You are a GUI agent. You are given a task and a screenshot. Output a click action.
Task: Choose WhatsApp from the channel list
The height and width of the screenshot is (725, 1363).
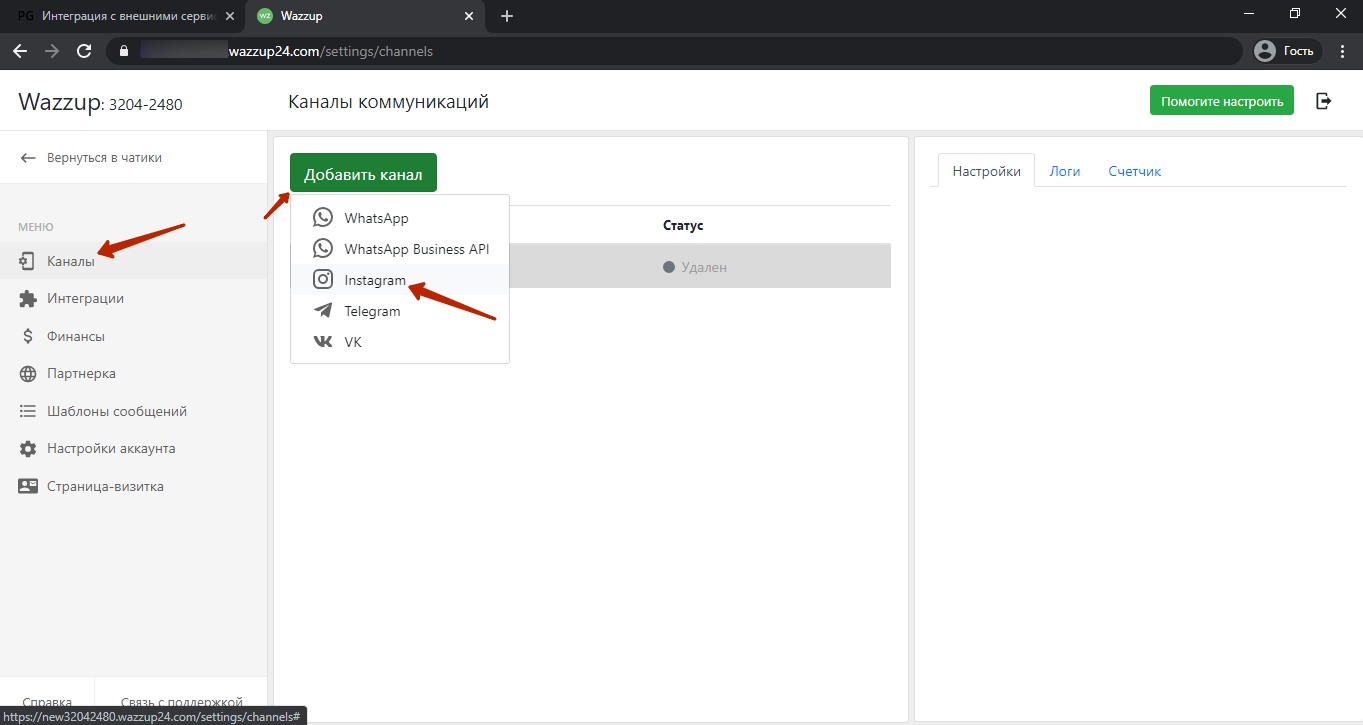click(400, 218)
